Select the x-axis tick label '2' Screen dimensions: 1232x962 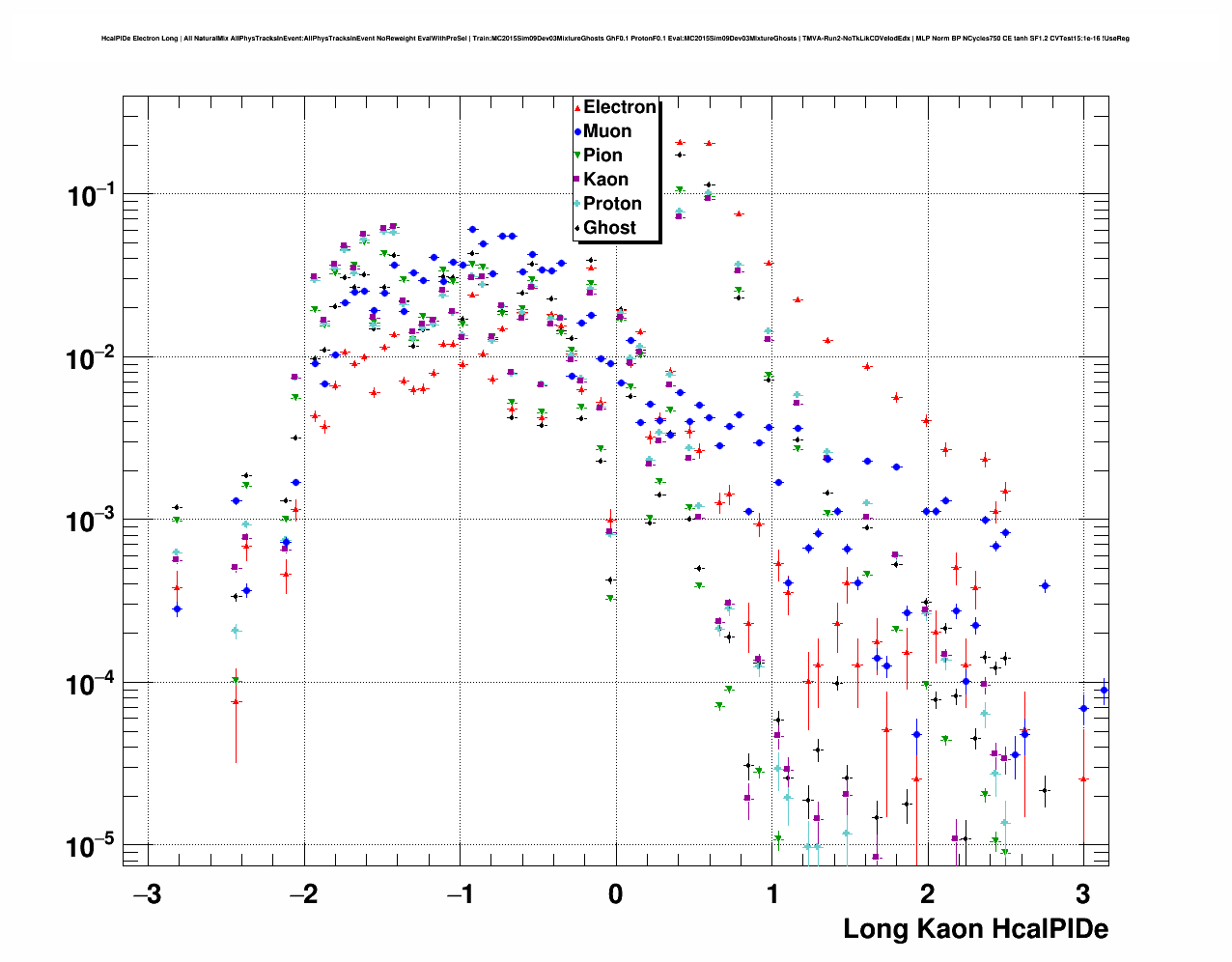[x=927, y=893]
